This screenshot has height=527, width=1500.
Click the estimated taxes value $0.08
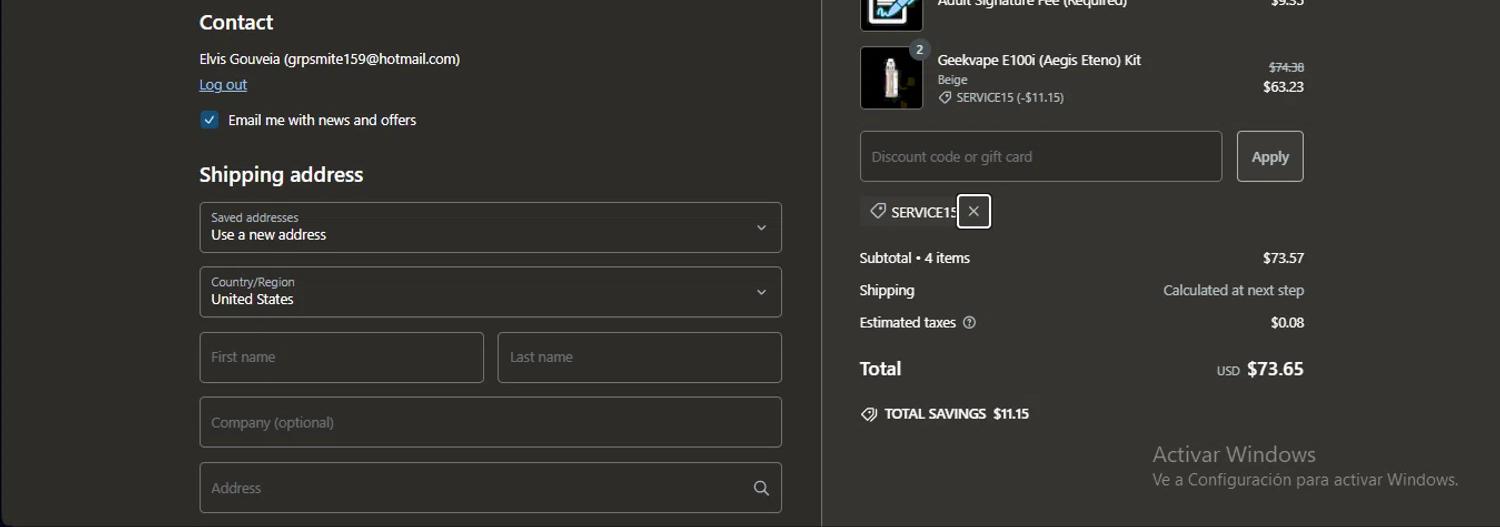[x=1287, y=323]
